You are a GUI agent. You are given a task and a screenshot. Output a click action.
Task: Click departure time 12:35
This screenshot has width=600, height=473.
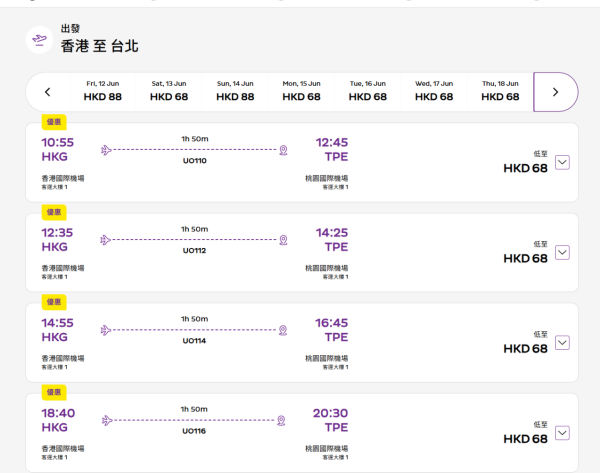click(57, 233)
